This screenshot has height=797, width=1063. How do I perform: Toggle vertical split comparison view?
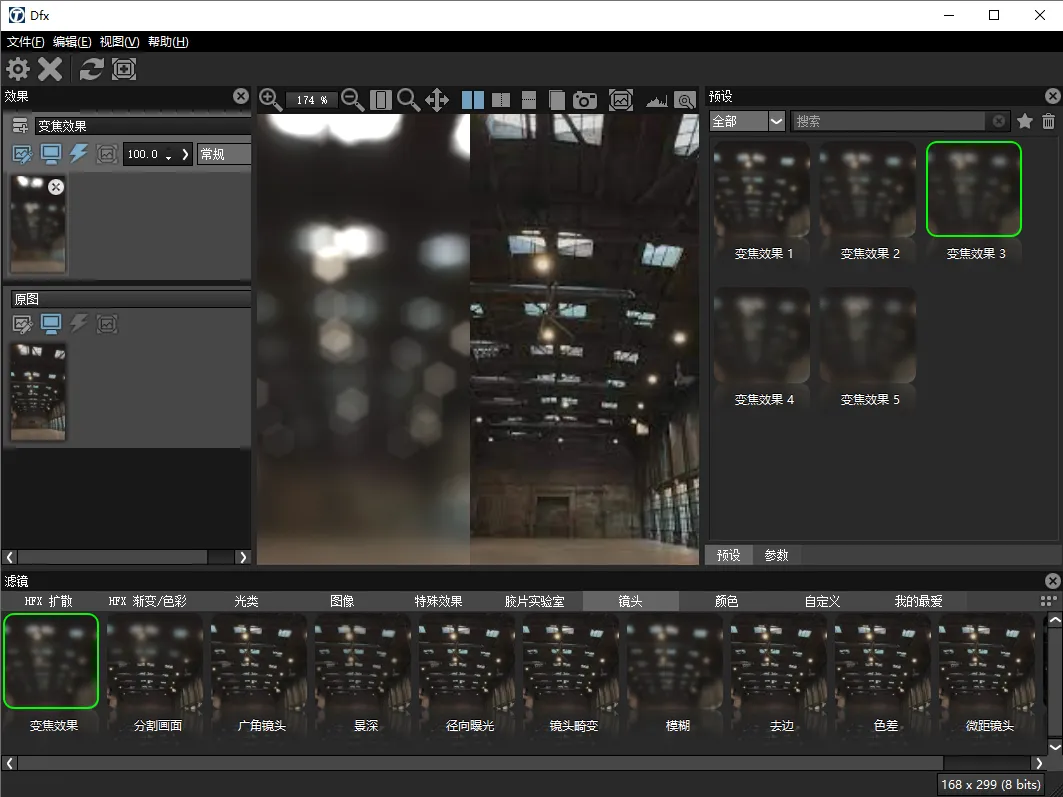coord(501,100)
